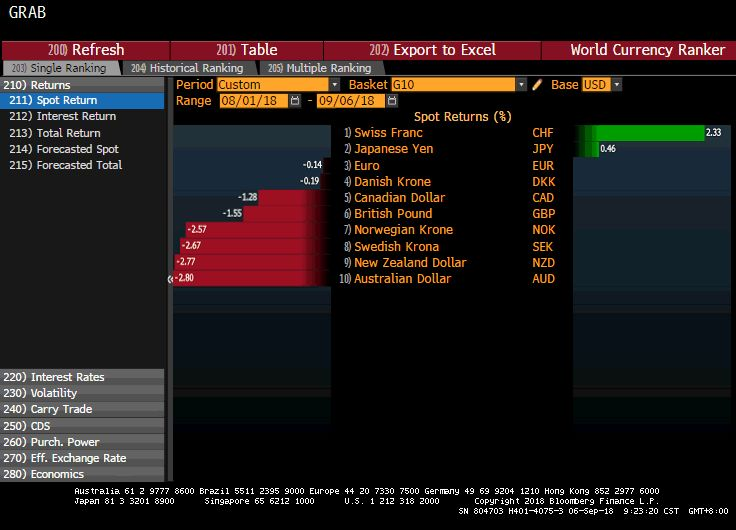Click the red -2.57 Norwegian Krone bar
Viewport: 736px width, 530px height.
258,230
